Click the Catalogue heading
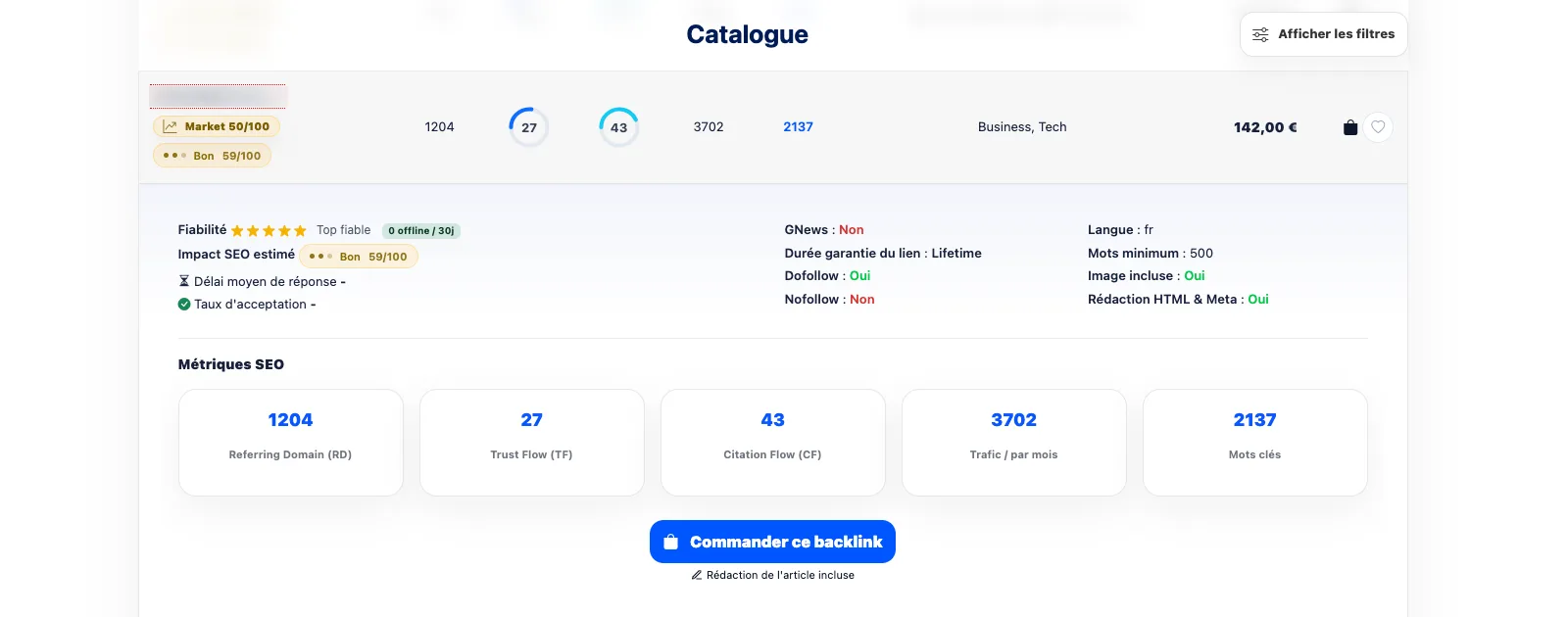 747,34
